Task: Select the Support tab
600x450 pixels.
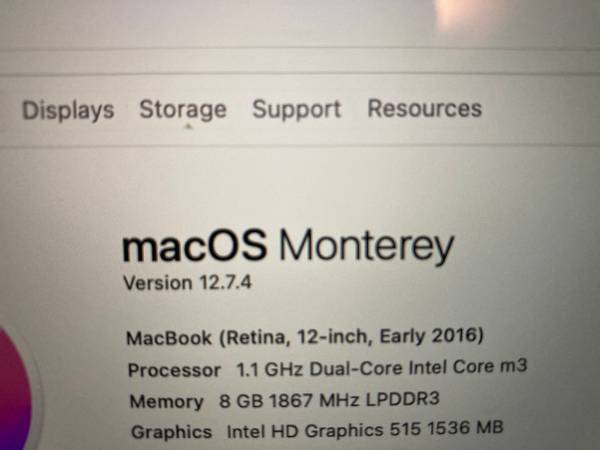Action: (x=296, y=109)
